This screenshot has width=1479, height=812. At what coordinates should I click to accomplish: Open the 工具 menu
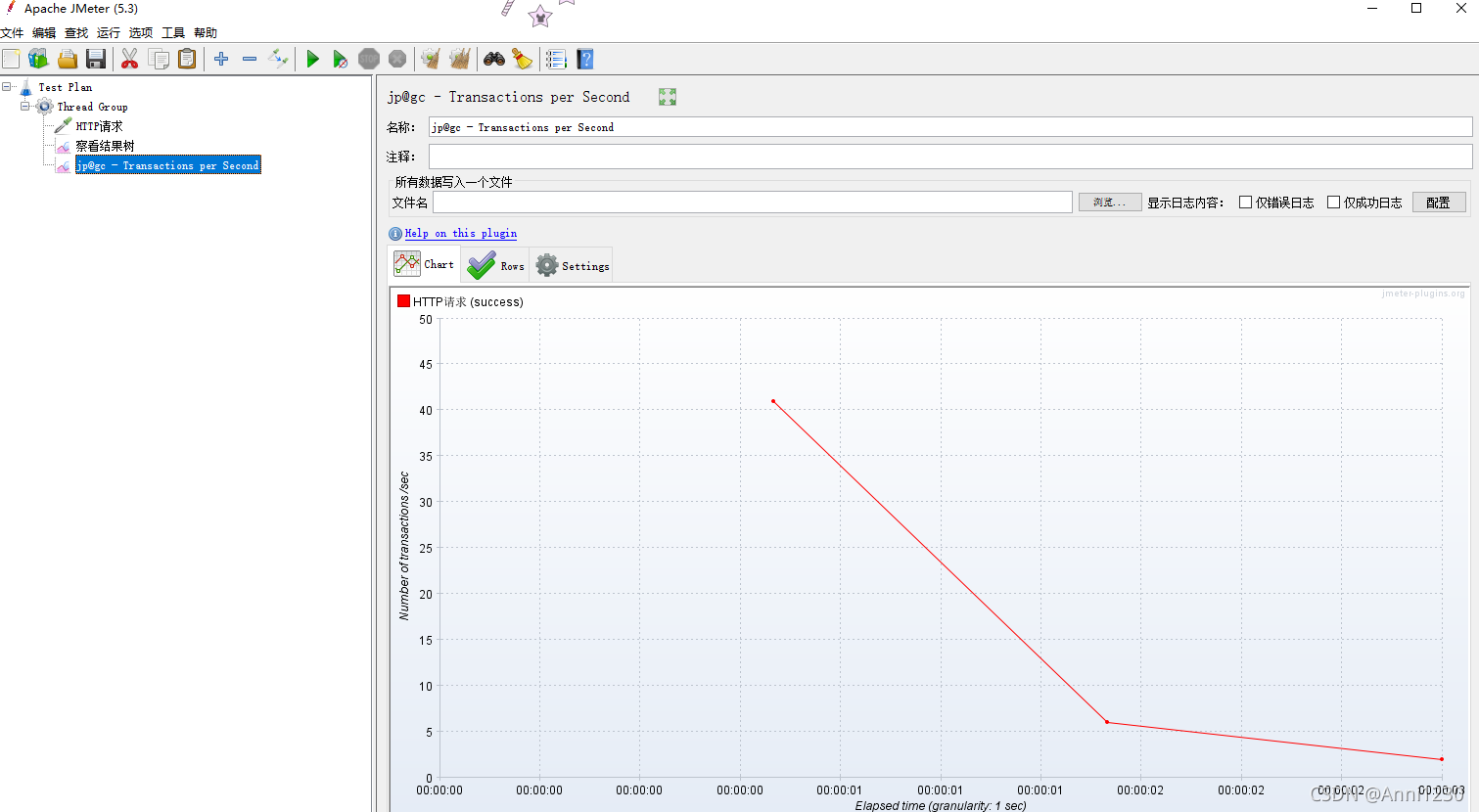[x=173, y=33]
